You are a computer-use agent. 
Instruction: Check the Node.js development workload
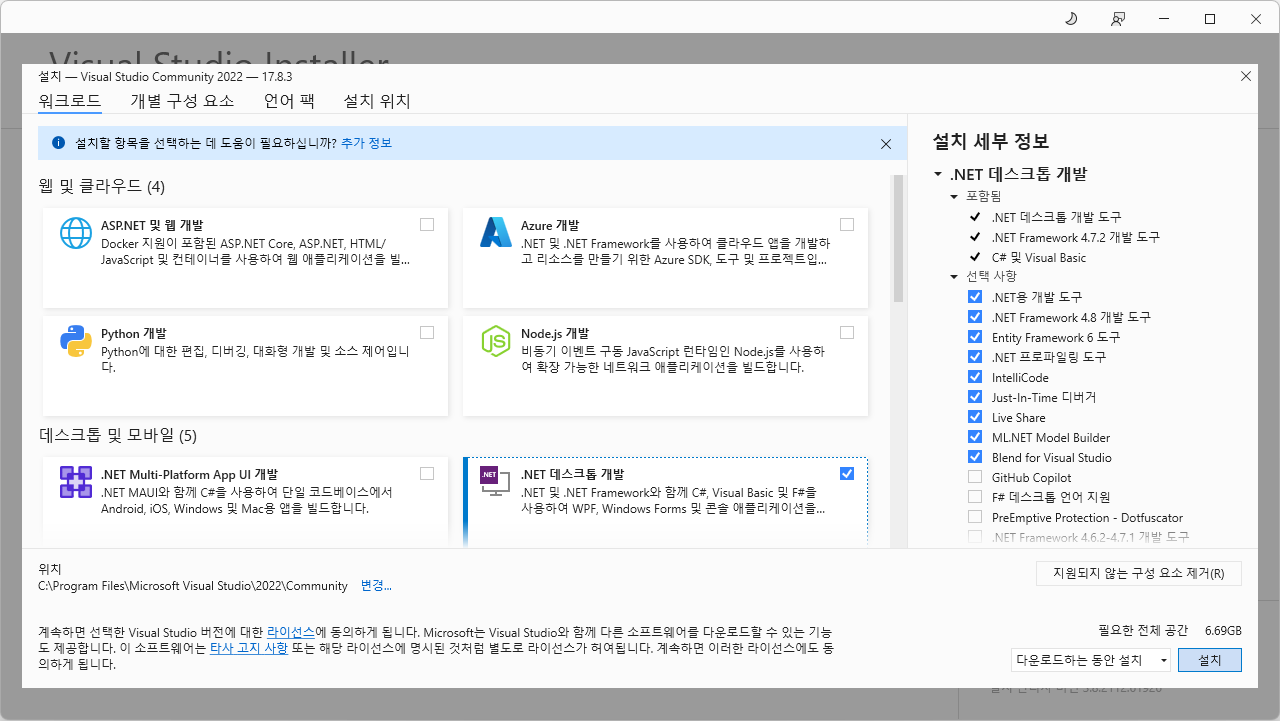(848, 332)
